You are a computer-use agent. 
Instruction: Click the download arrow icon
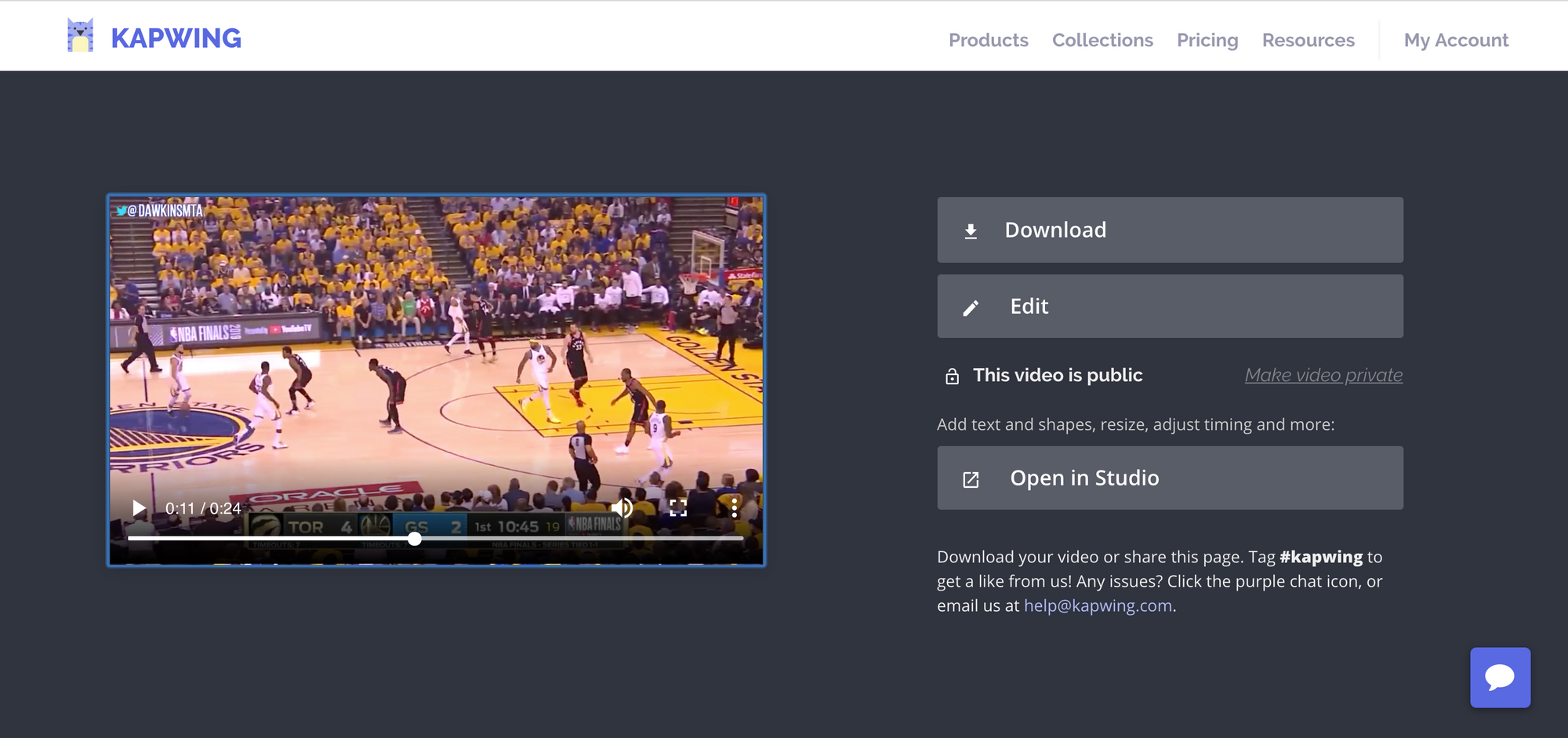[x=971, y=231]
